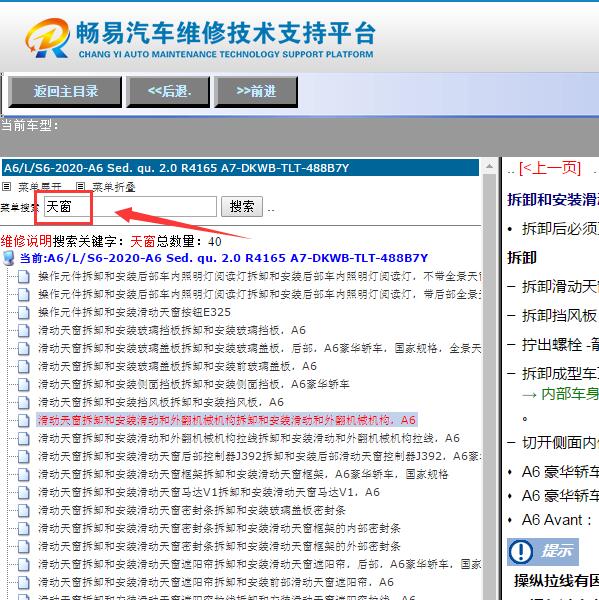Click the 提示 exclamation icon
Image resolution: width=599 pixels, height=600 pixels.
point(520,552)
